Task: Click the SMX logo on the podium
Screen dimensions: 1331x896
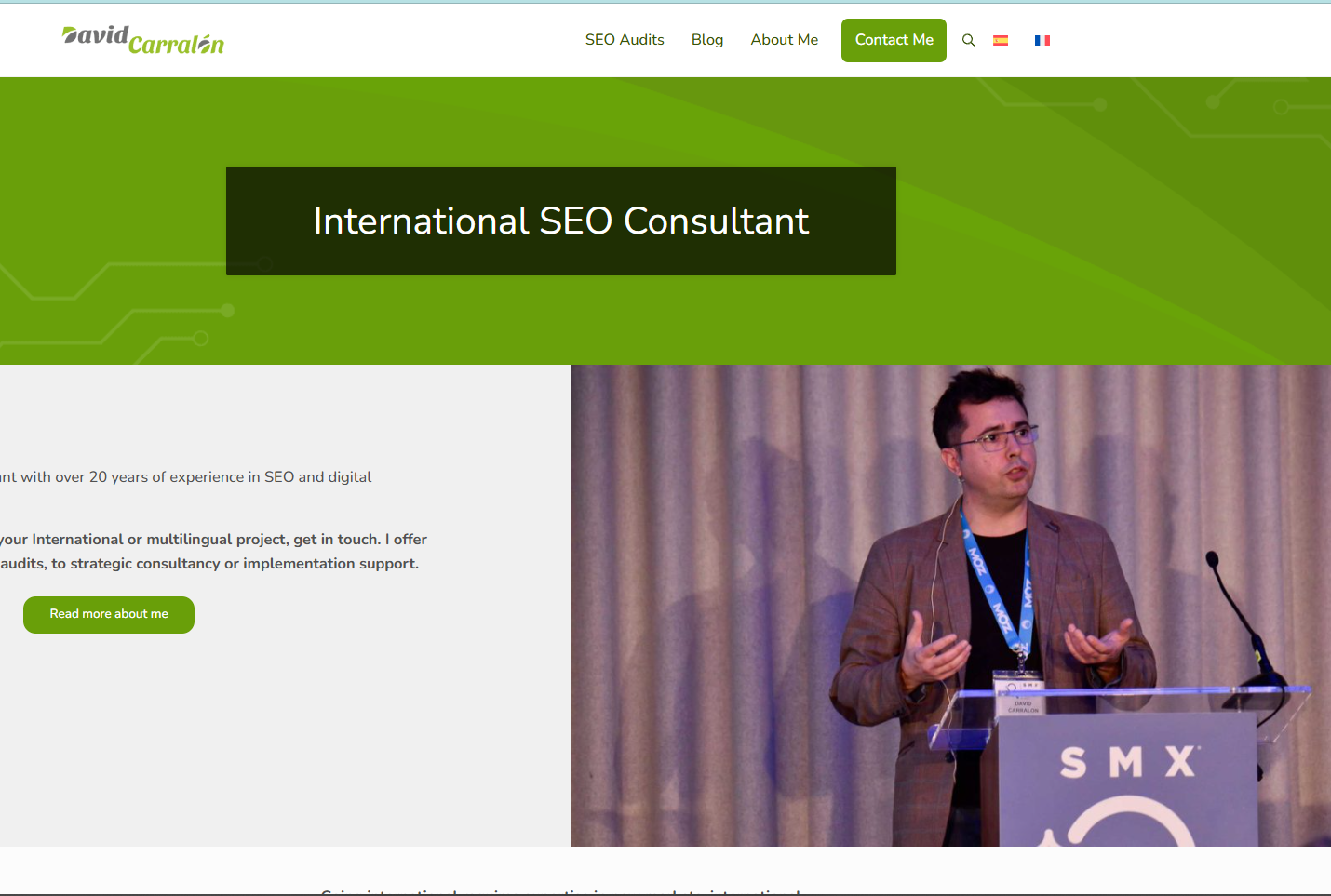Action: click(x=1128, y=763)
